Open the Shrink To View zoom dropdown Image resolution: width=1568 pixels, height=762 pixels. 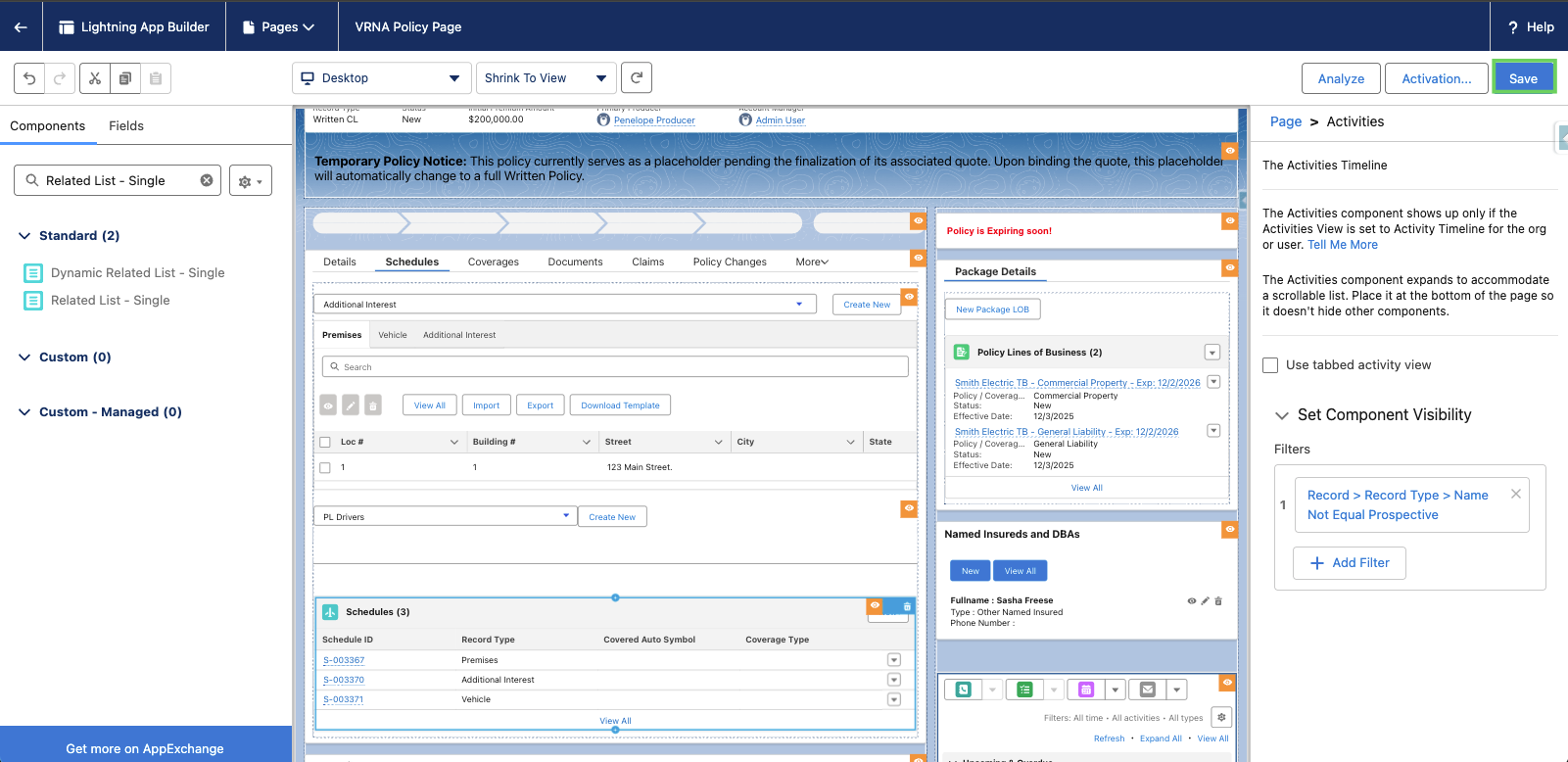[x=546, y=78]
